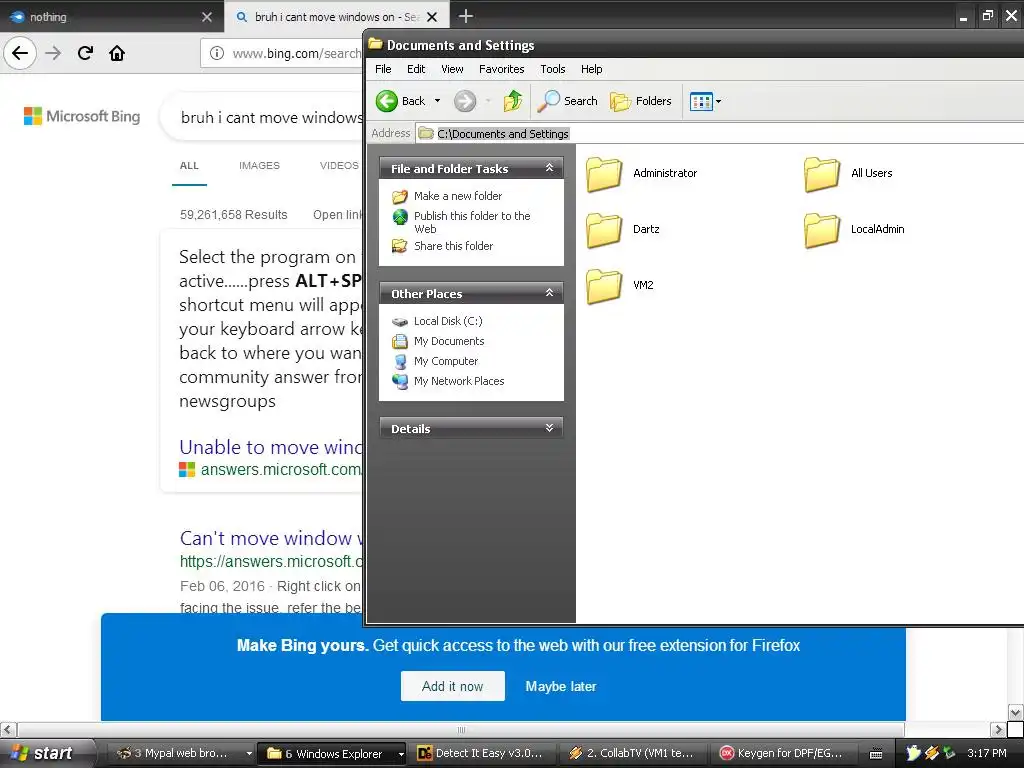
Task: Click the browser home icon
Action: click(x=117, y=53)
